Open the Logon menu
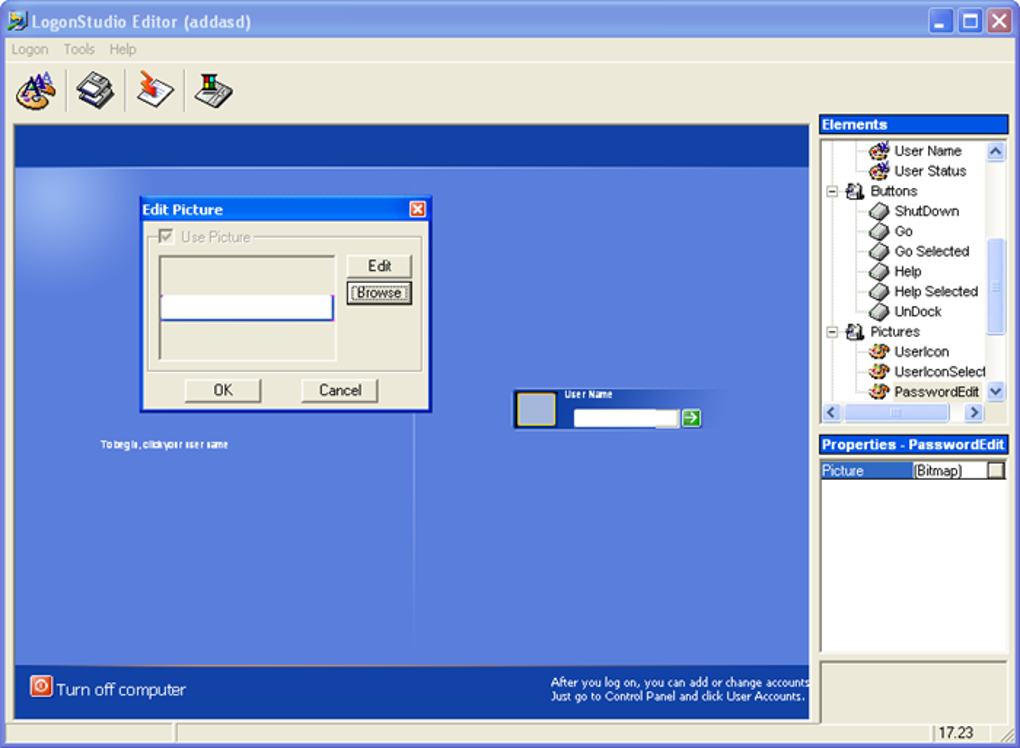This screenshot has height=748, width=1020. pyautogui.click(x=29, y=48)
